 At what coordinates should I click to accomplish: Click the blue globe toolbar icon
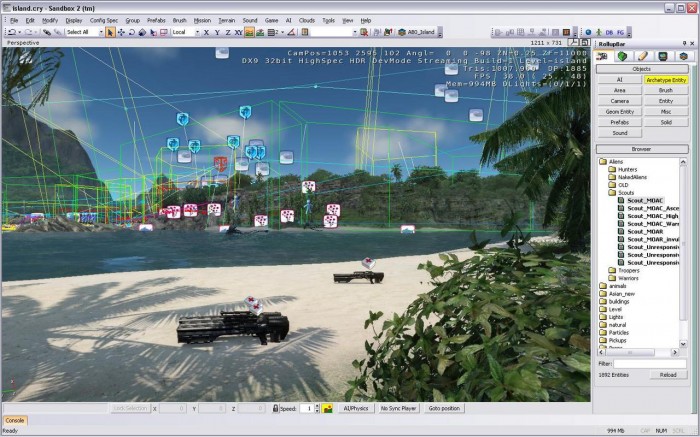pyautogui.click(x=588, y=32)
